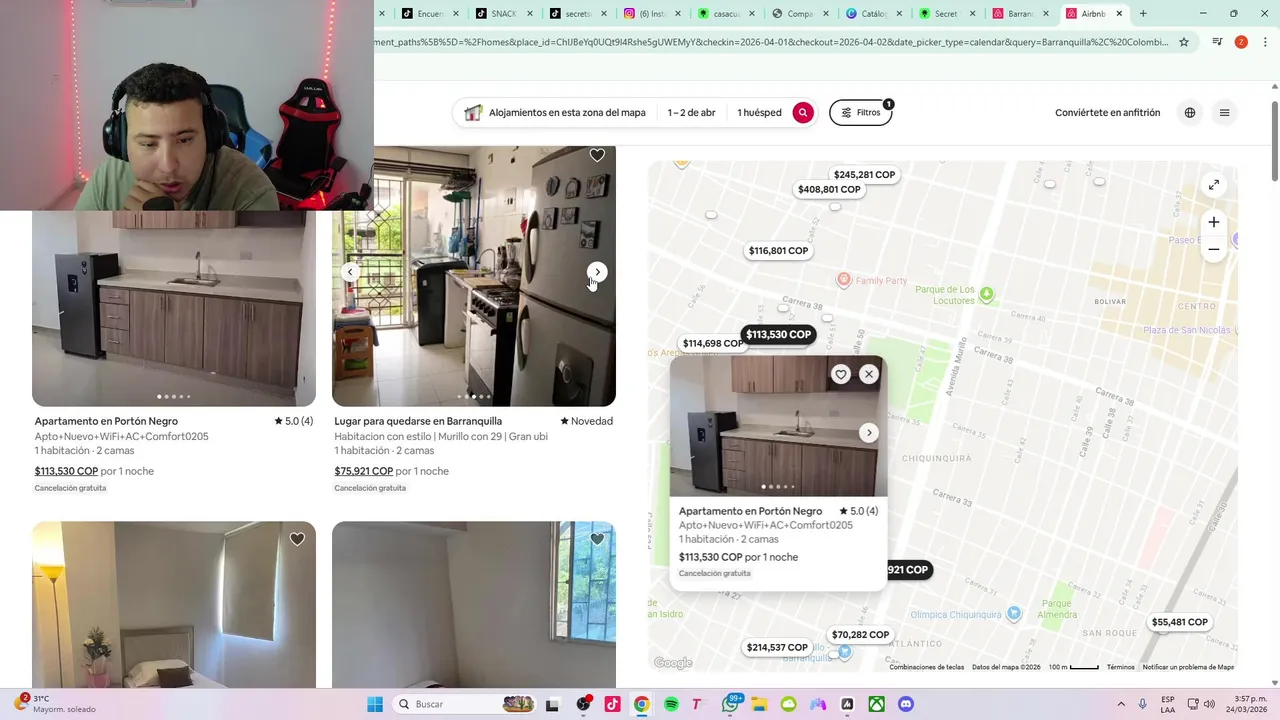
Task: Advance the map popup photo carousel
Action: (868, 433)
